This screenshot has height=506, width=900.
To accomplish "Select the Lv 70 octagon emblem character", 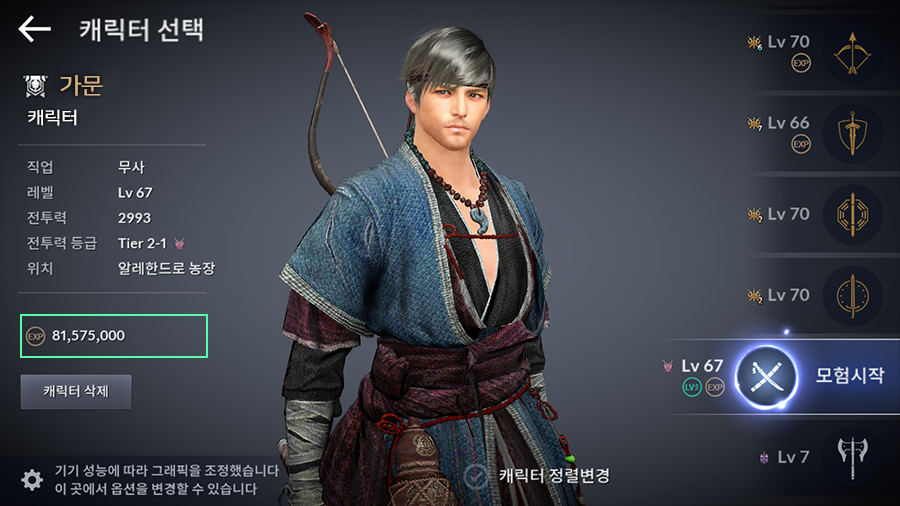I will (852, 215).
